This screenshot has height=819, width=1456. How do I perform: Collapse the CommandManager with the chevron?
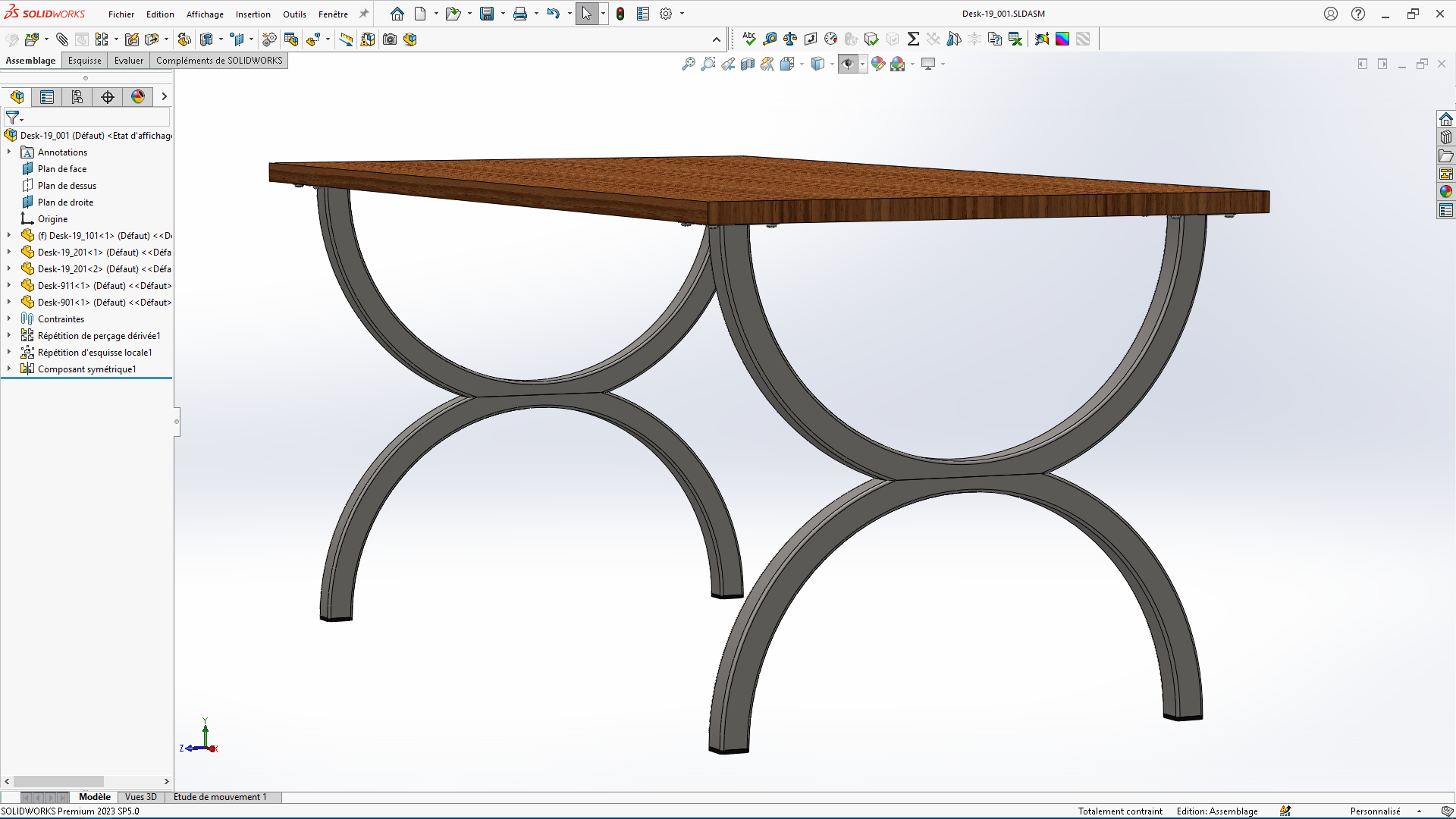[x=717, y=39]
